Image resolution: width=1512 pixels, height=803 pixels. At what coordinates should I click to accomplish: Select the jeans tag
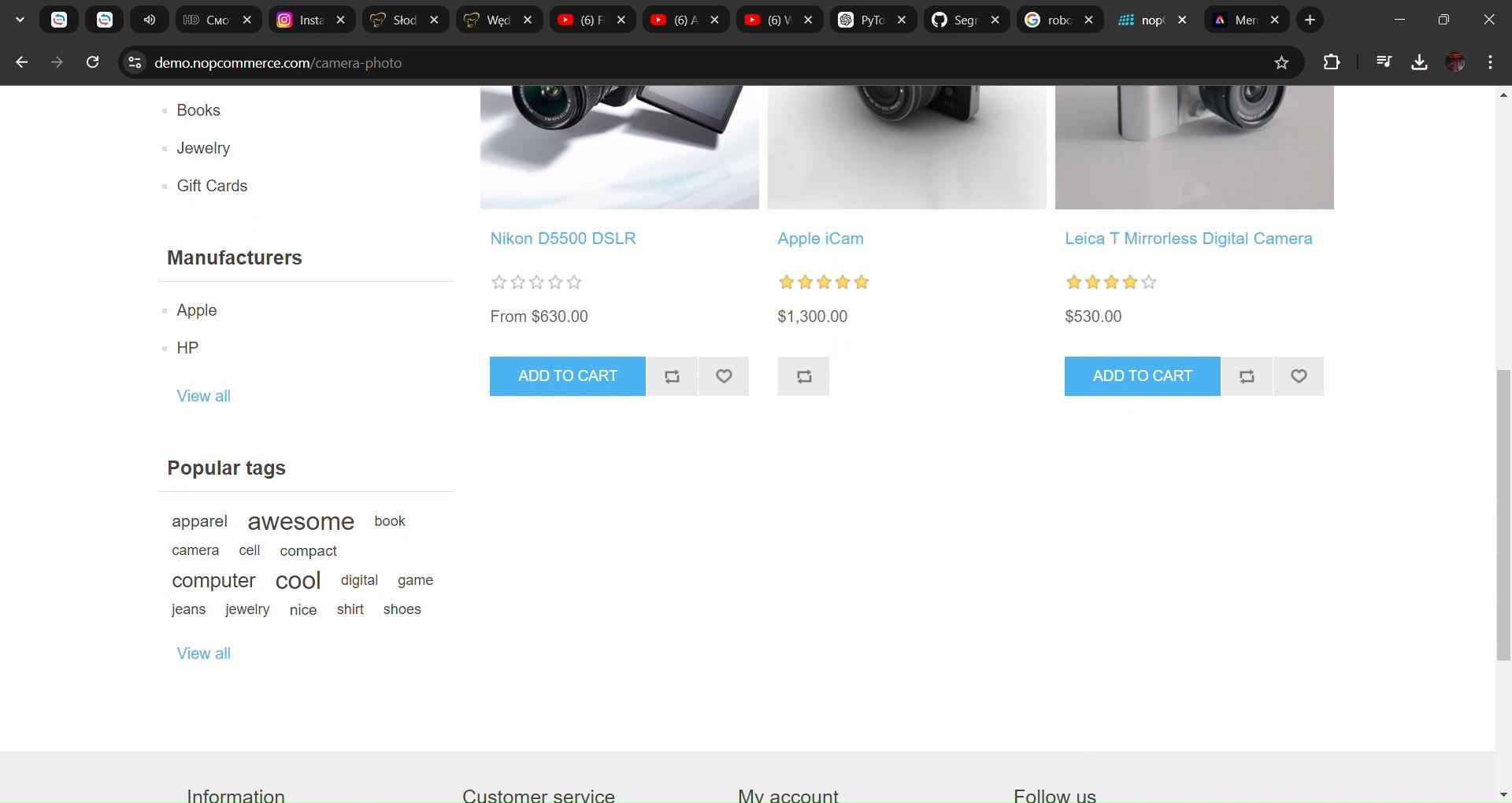coord(188,609)
